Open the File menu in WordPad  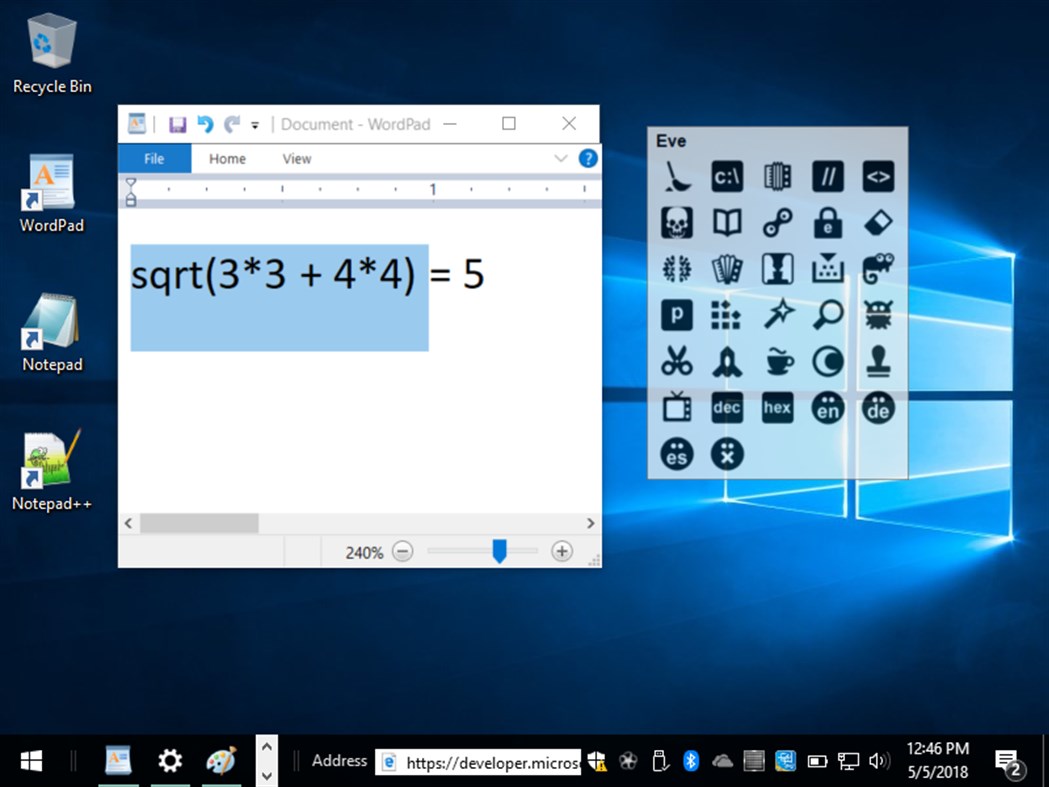point(154,158)
